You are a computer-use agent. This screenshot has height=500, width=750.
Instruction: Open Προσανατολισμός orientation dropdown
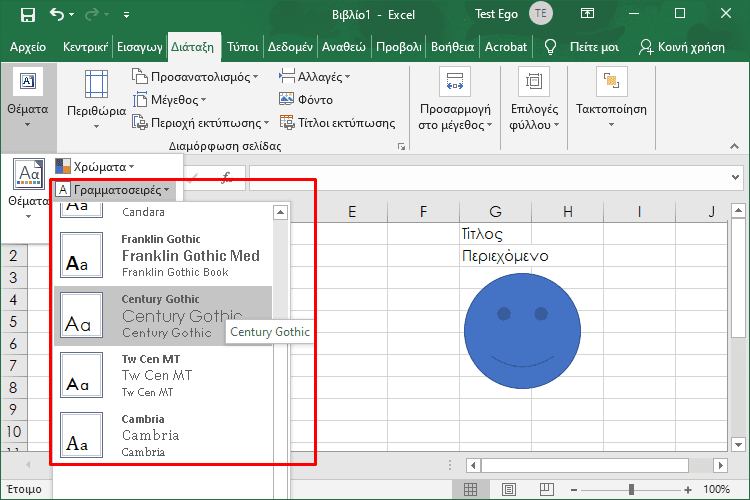[x=195, y=77]
